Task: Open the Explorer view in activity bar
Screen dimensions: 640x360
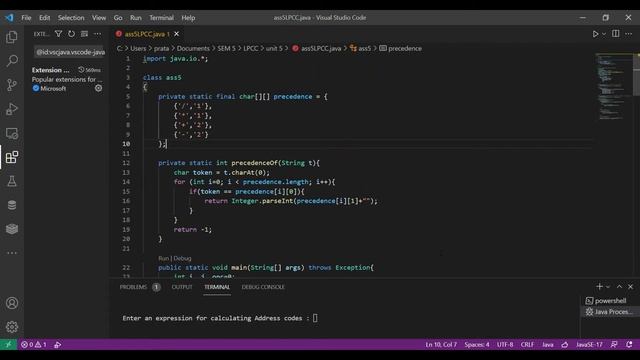Action: point(12,37)
